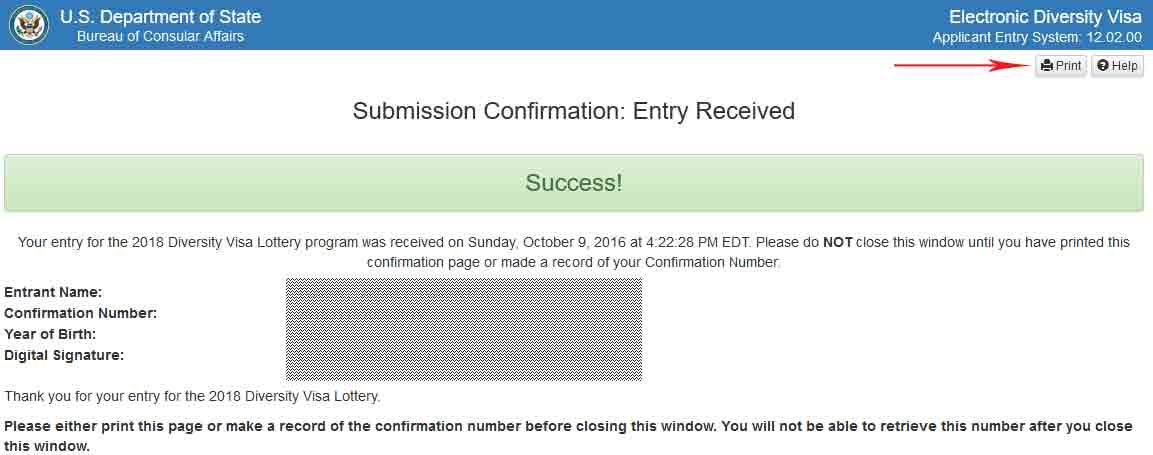Click the question mark icon beside Help
The image size is (1153, 455).
pyautogui.click(x=1102, y=66)
